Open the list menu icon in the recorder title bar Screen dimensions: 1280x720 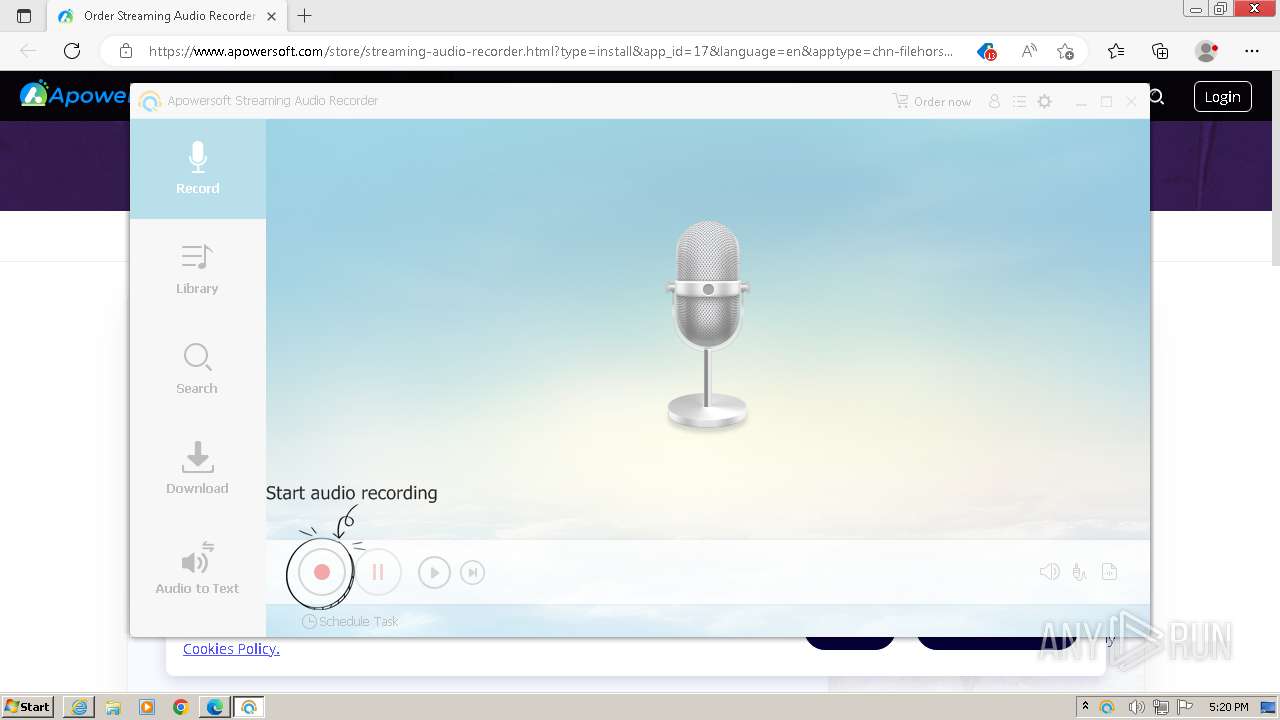coord(1019,101)
